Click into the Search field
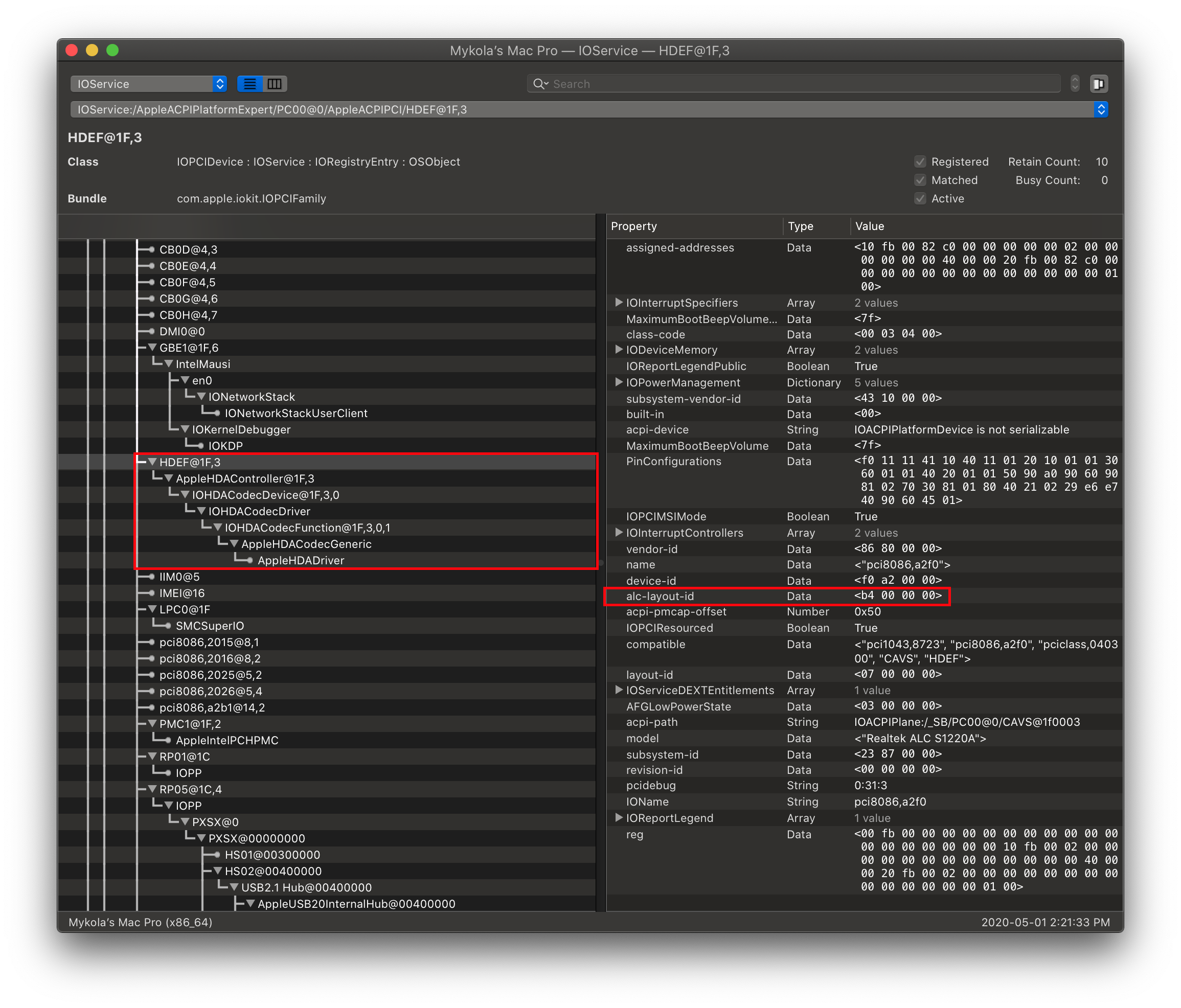The width and height of the screenshot is (1181, 1008). (x=798, y=84)
